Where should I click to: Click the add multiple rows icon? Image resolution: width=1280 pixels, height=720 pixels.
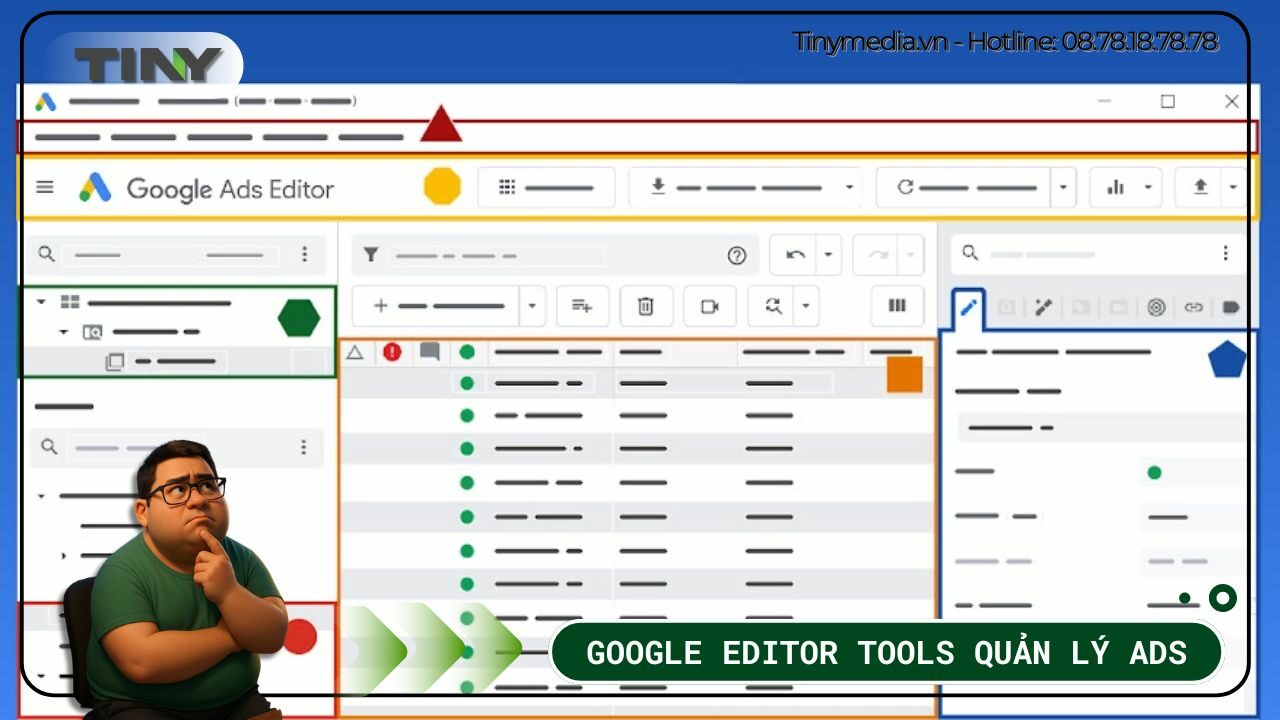tap(581, 306)
